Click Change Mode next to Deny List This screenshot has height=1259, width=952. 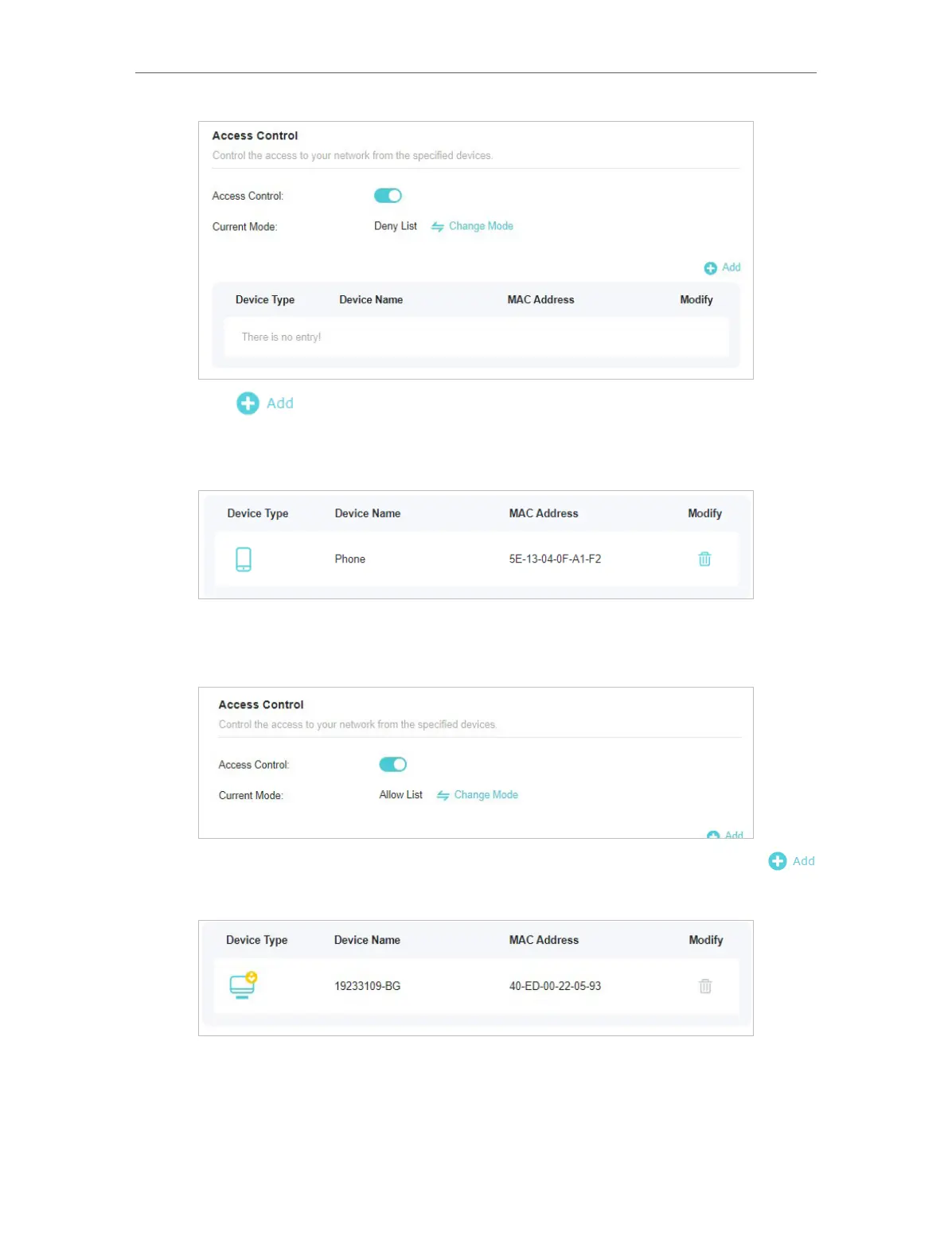[481, 226]
